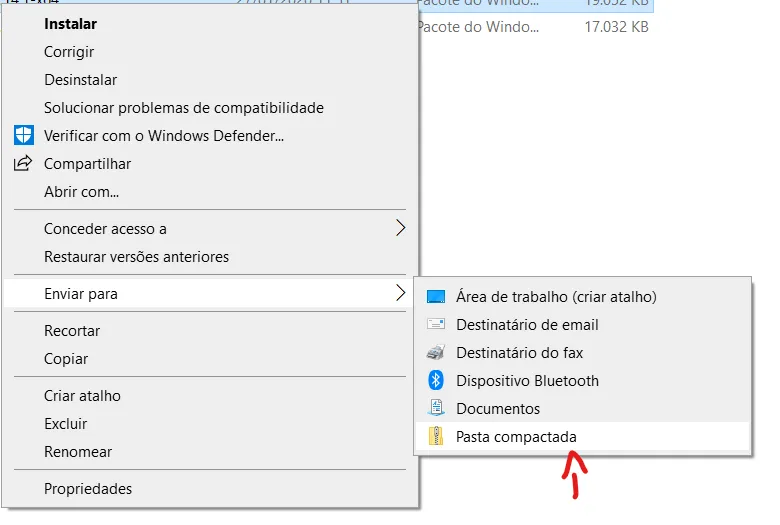The height and width of the screenshot is (525, 780).
Task: Click the Bluetooth icon
Action: (435, 381)
